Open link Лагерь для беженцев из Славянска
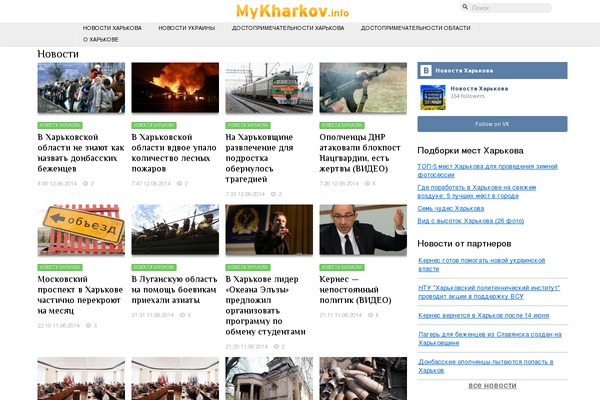 click(489, 338)
